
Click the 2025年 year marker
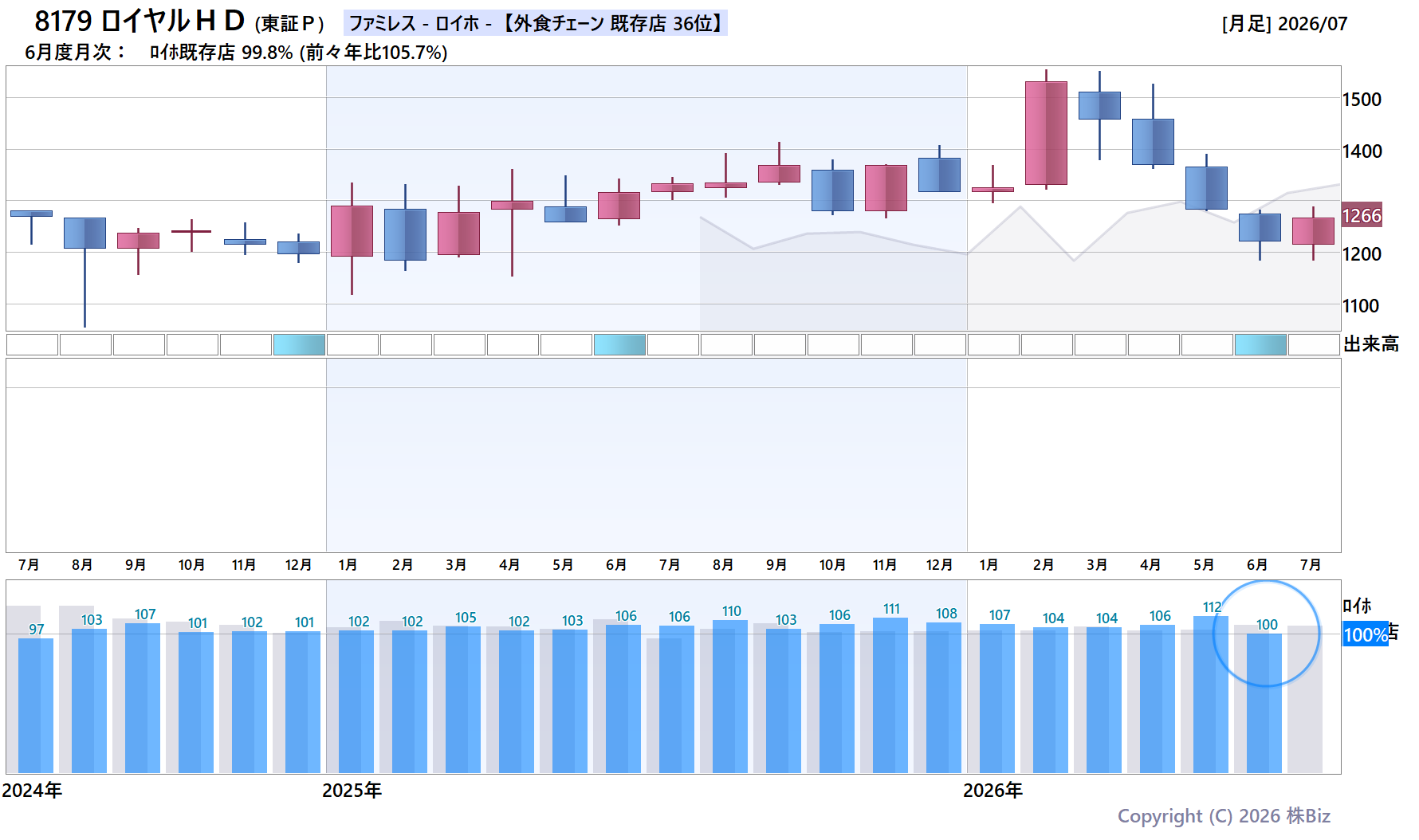tap(352, 791)
